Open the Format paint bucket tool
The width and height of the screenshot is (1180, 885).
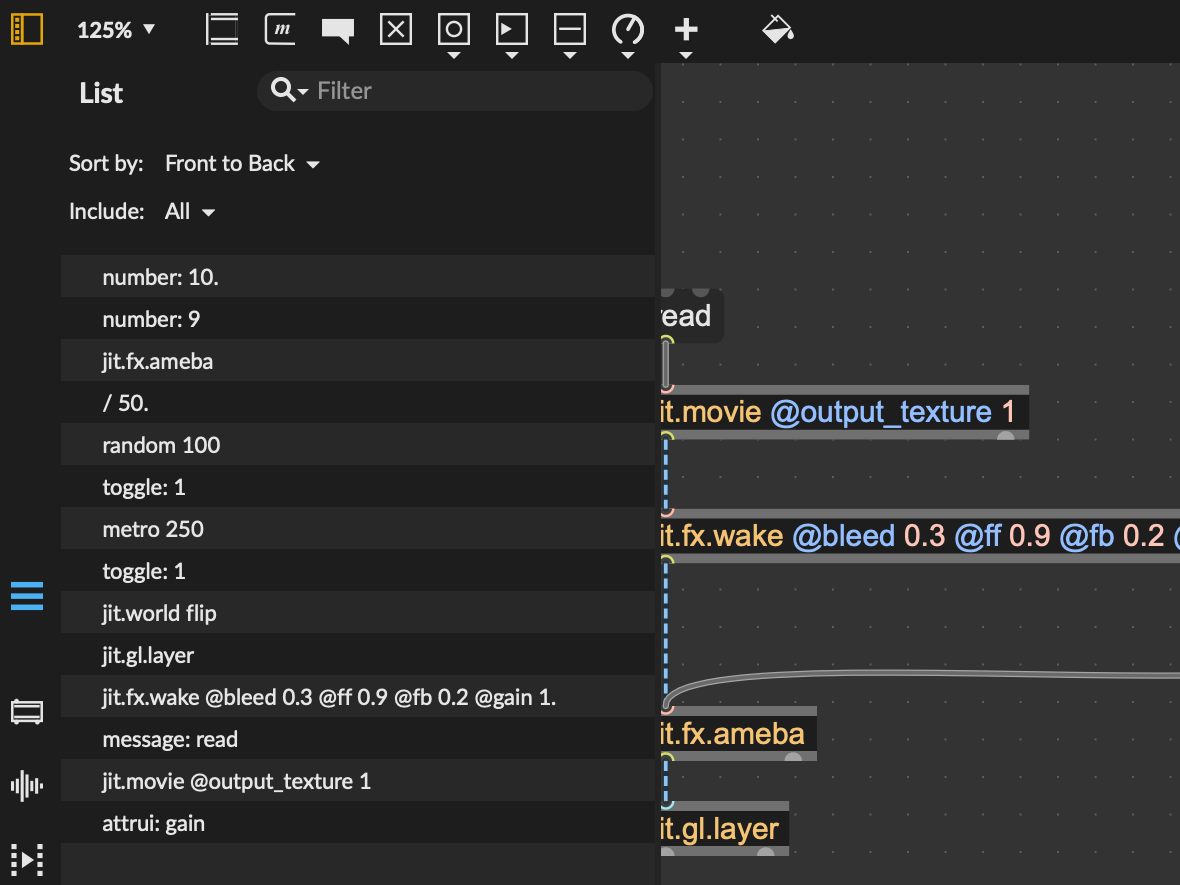(x=777, y=29)
